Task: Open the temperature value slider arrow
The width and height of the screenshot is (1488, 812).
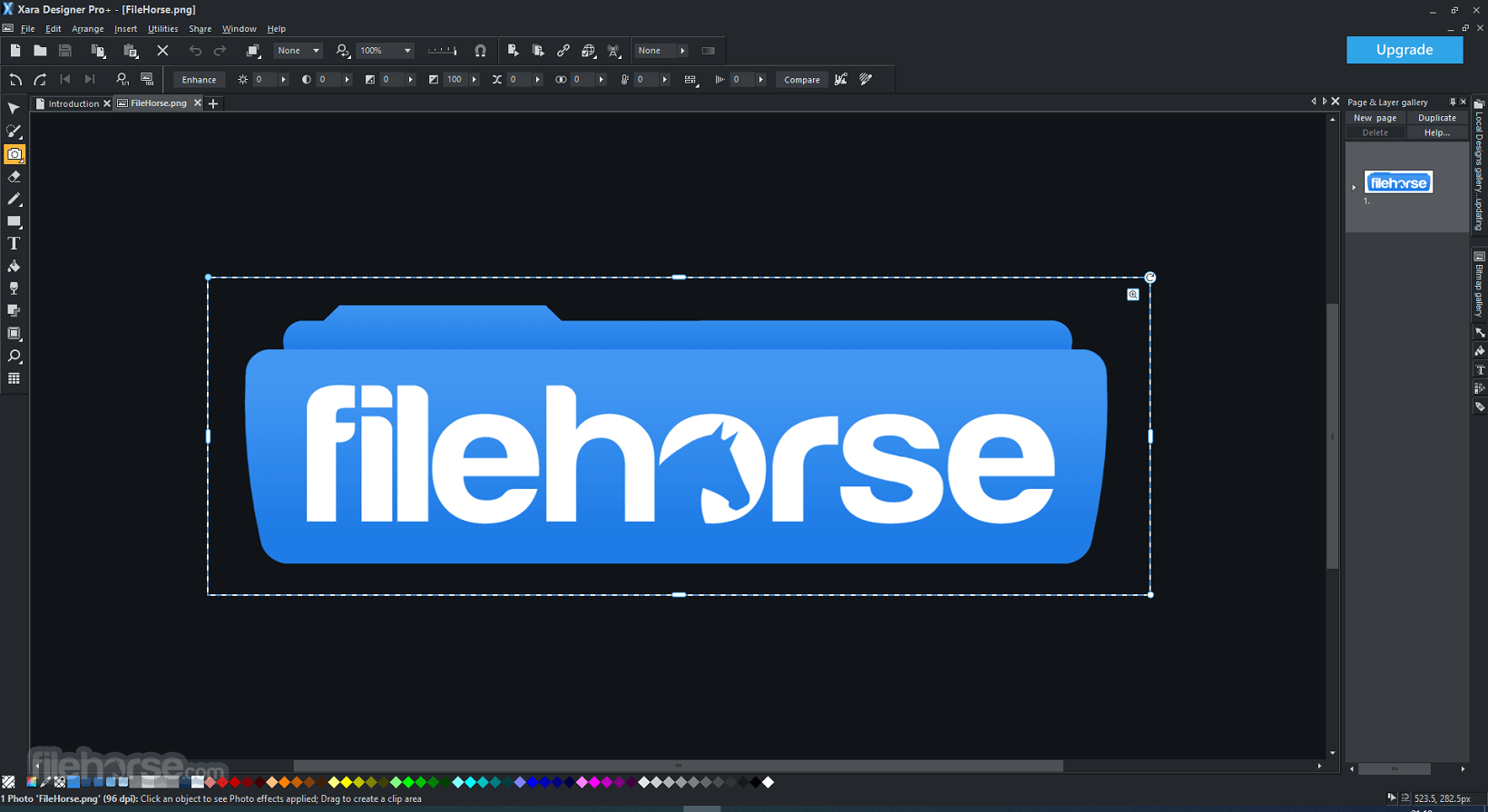Action: (x=664, y=80)
